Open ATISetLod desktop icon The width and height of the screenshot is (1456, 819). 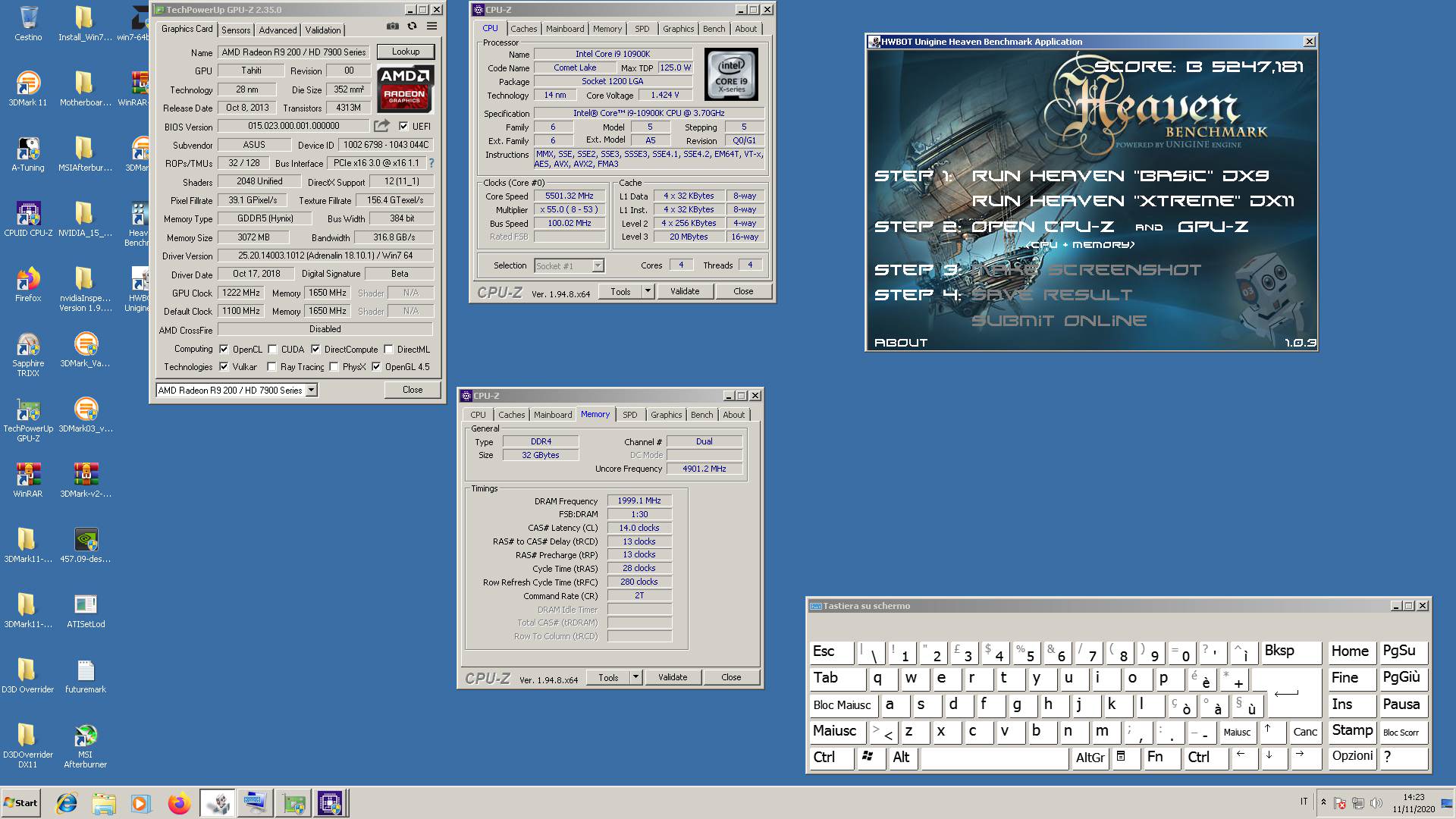tap(85, 610)
